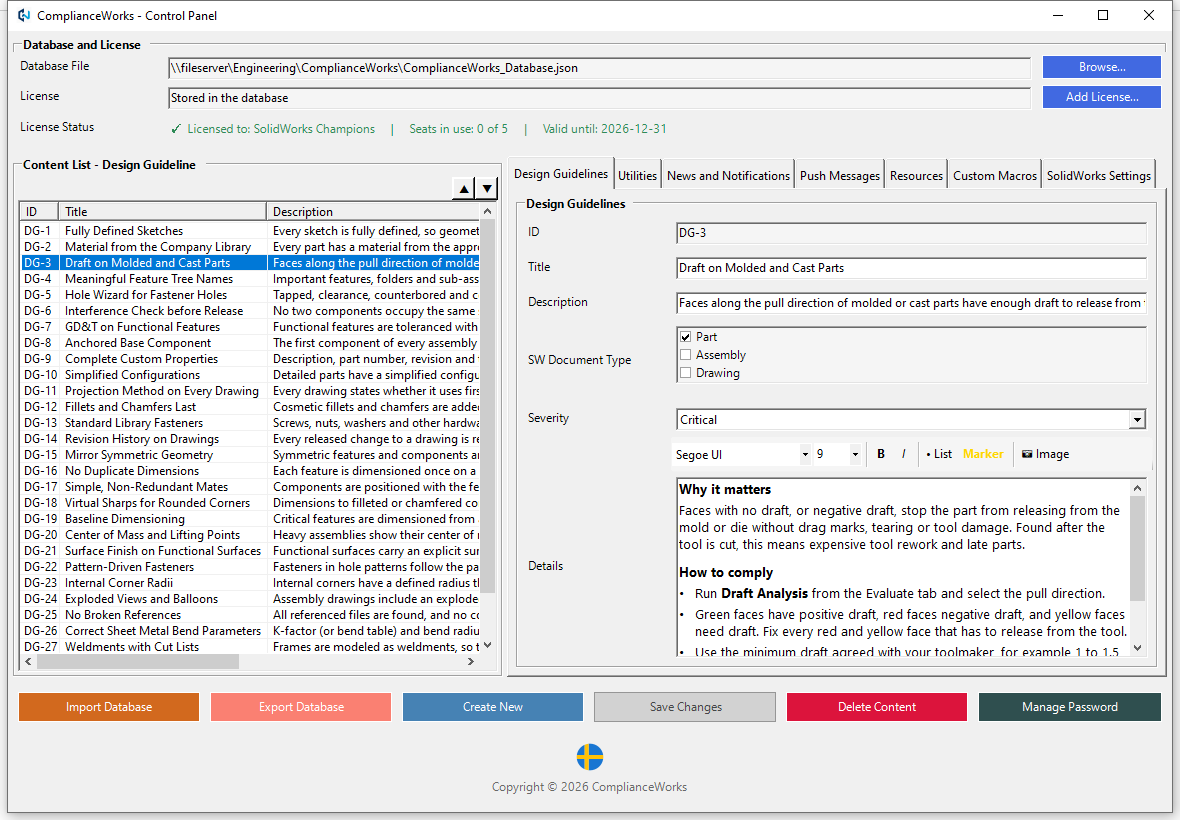1180x820 pixels.
Task: Select row 'Mirror Symmetric Geometry'
Action: click(x=250, y=455)
